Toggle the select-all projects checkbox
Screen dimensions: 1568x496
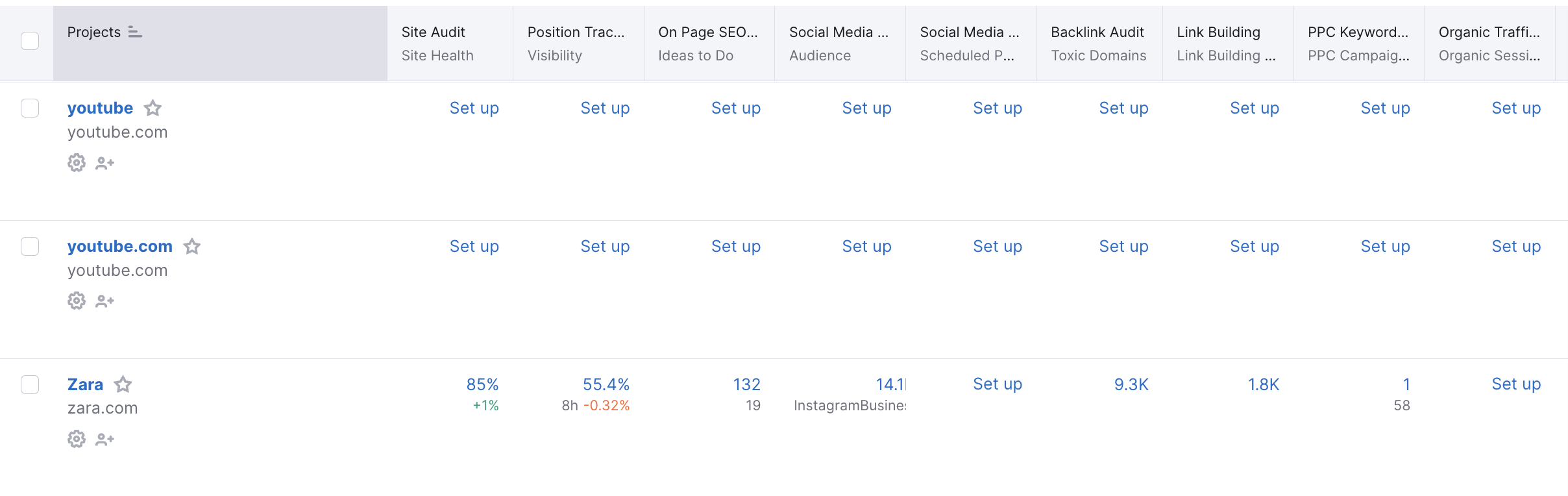(30, 41)
